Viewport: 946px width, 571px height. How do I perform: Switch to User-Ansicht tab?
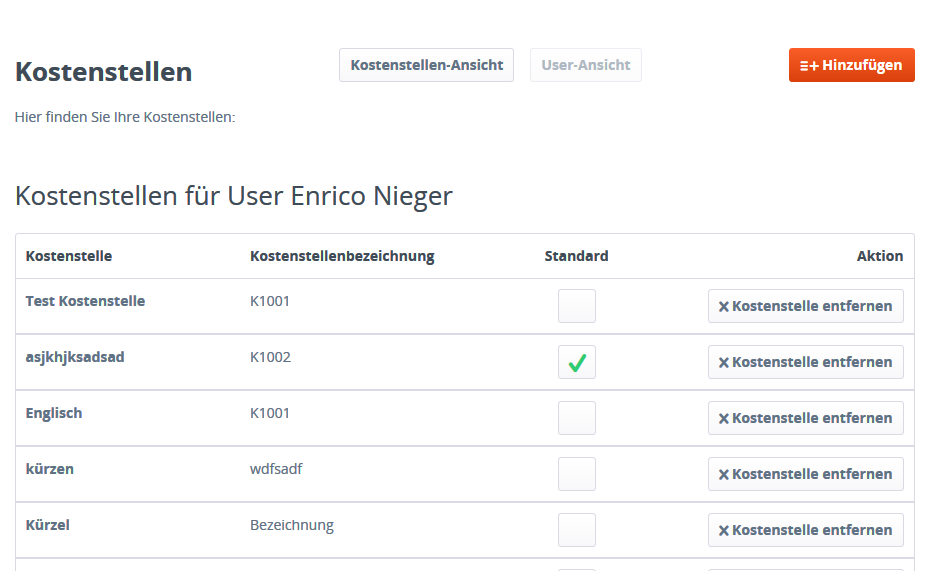click(585, 65)
